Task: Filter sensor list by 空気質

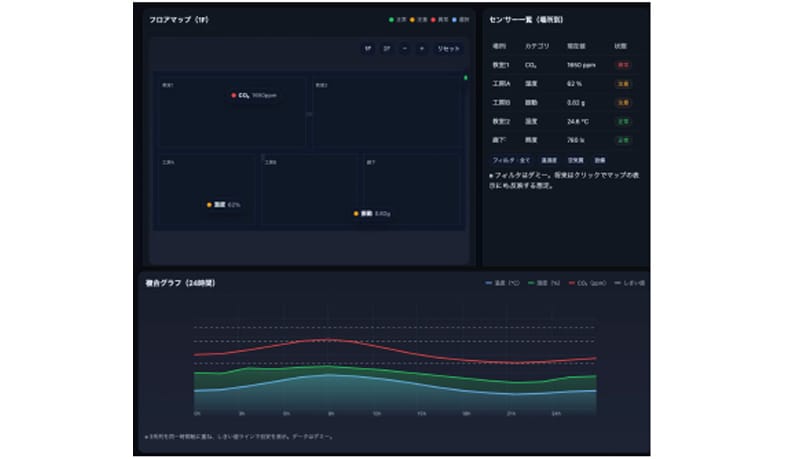Action: (x=575, y=159)
